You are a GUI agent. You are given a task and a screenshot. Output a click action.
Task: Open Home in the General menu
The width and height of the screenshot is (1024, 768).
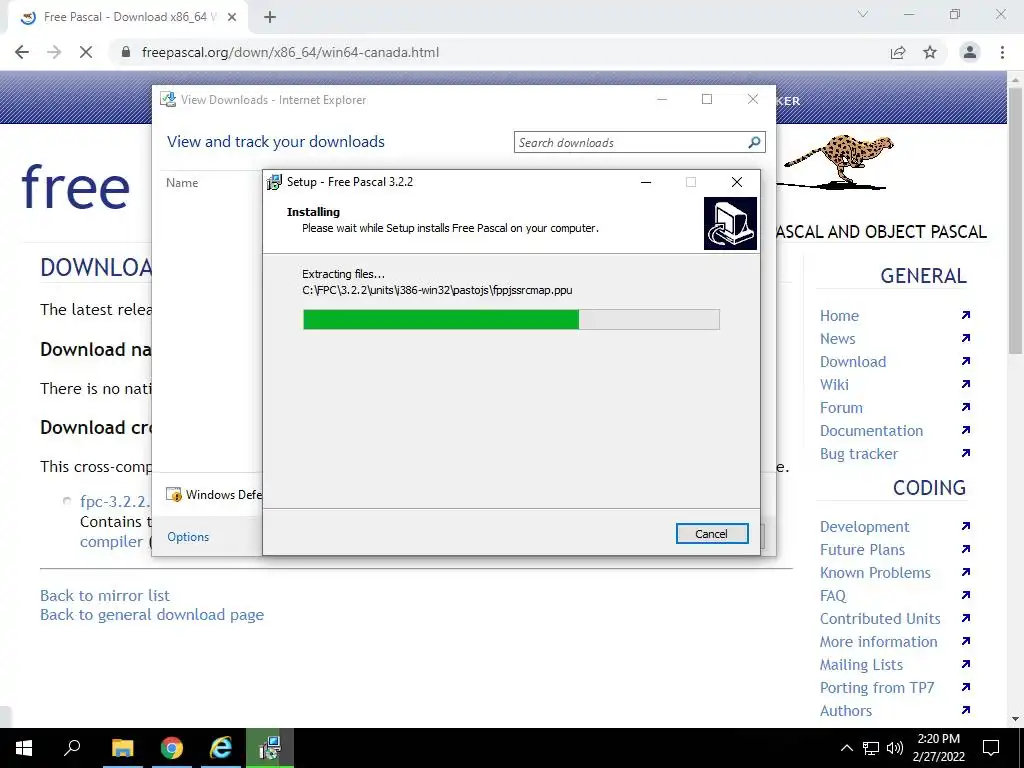point(839,316)
